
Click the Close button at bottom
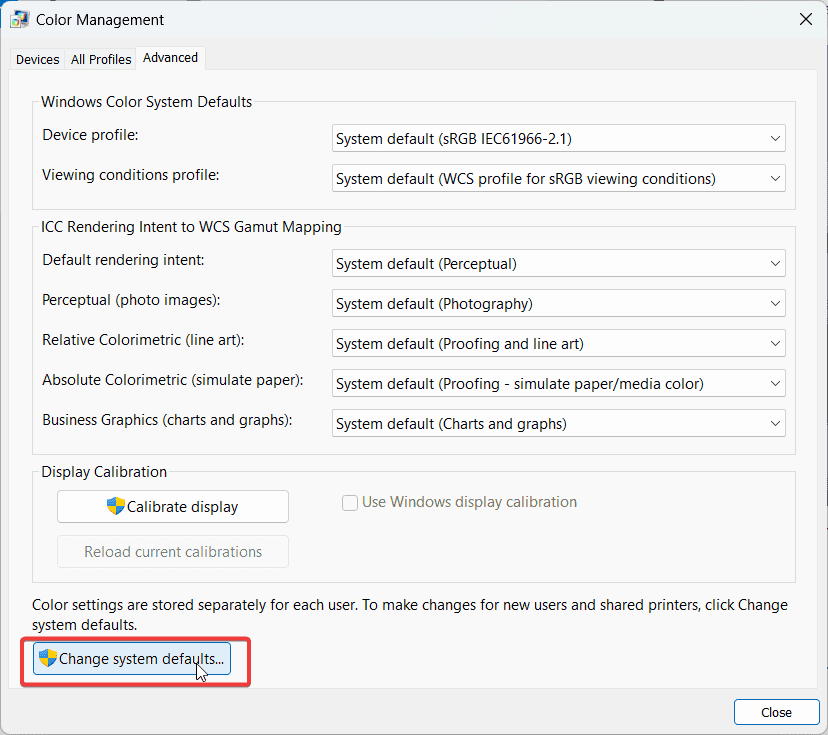(x=776, y=712)
